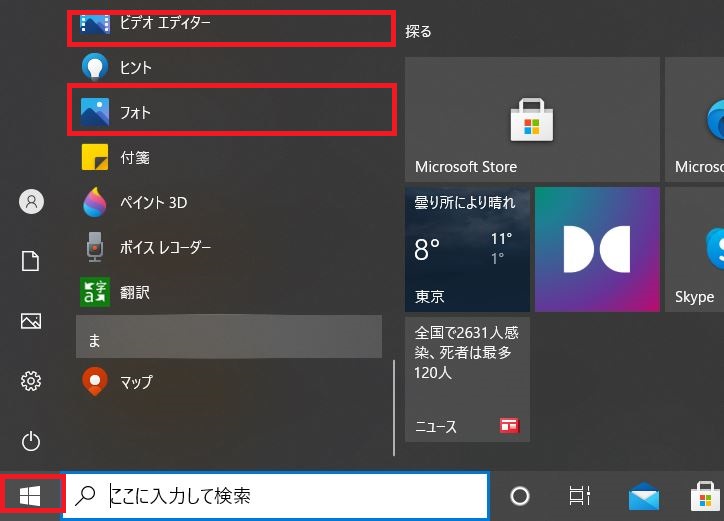Open the 付箋 sticky notes app
The image size is (724, 521).
(229, 157)
